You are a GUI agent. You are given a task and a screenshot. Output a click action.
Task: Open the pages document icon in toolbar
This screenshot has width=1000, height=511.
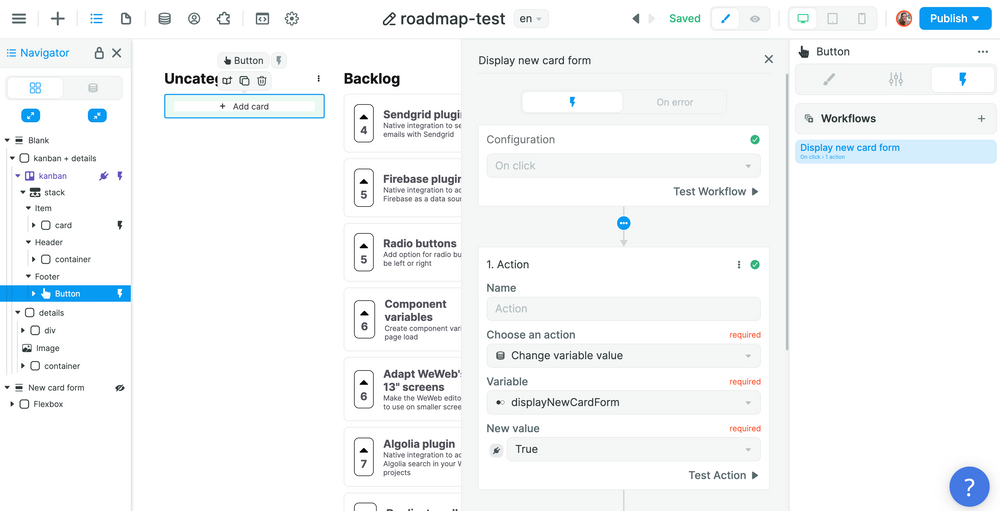click(x=126, y=19)
